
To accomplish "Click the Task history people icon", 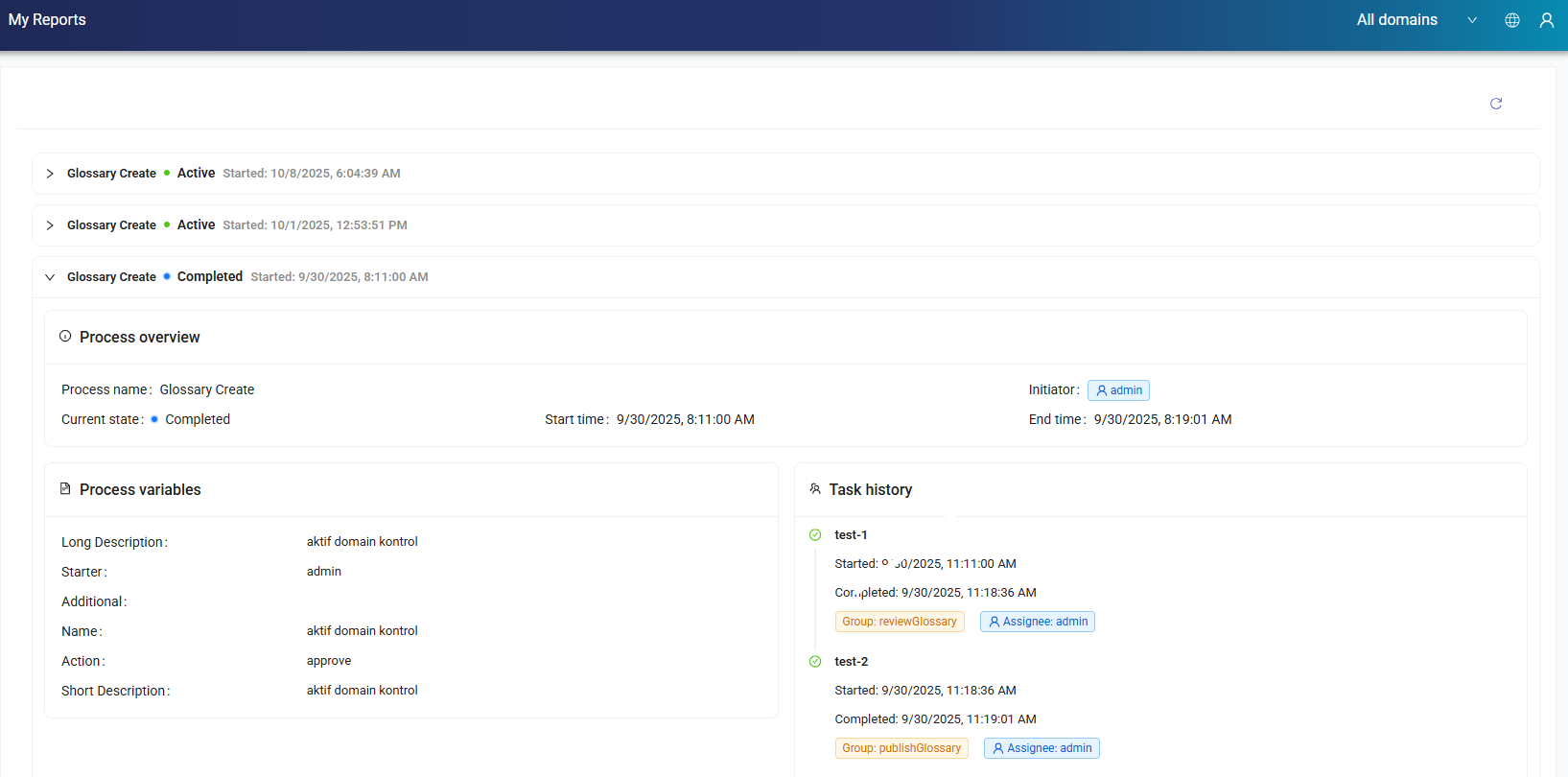I will coord(815,489).
